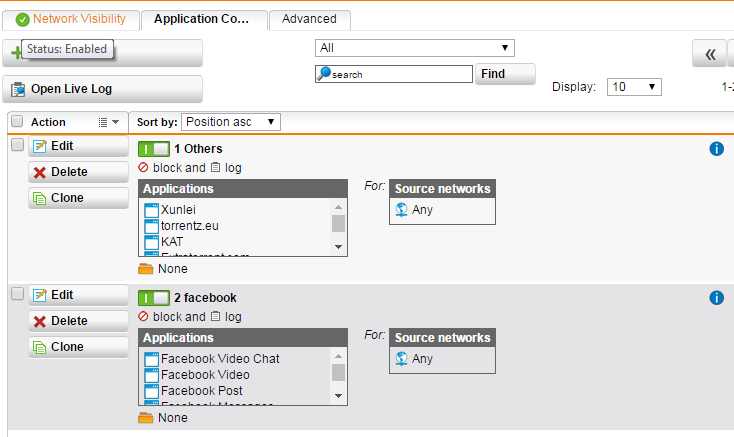This screenshot has width=734, height=437.
Task: Click the KAT application icon
Action: (151, 242)
